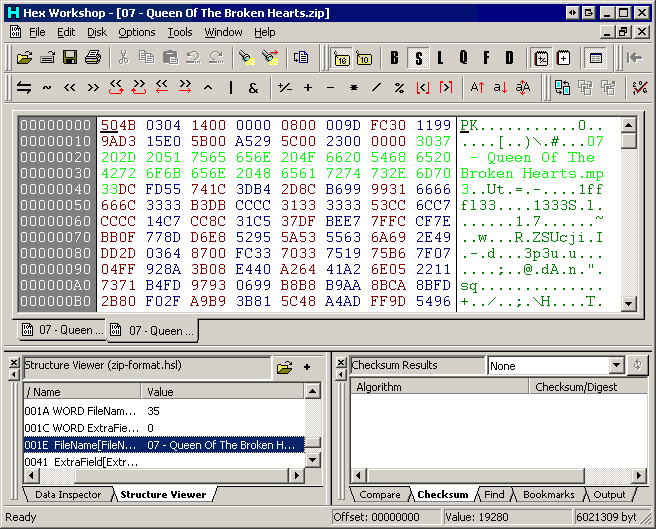Screen dimensions: 656x529
Task: Click hex editor scrollbar down arrow
Action: (x=628, y=303)
